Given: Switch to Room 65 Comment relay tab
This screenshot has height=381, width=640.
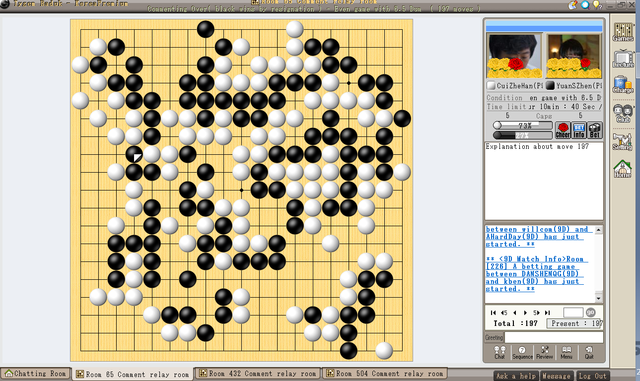Looking at the screenshot, I should [133, 374].
